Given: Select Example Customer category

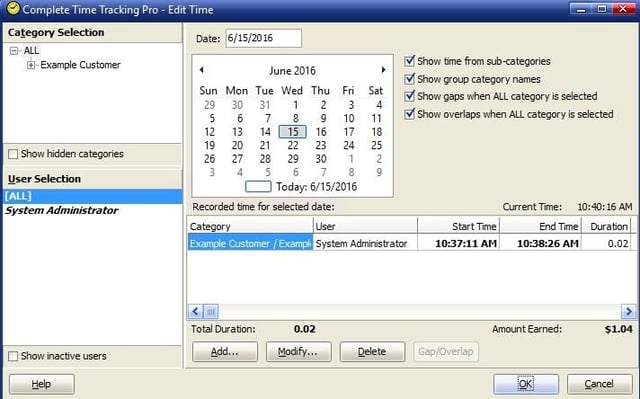Looking at the screenshot, I should 80,65.
